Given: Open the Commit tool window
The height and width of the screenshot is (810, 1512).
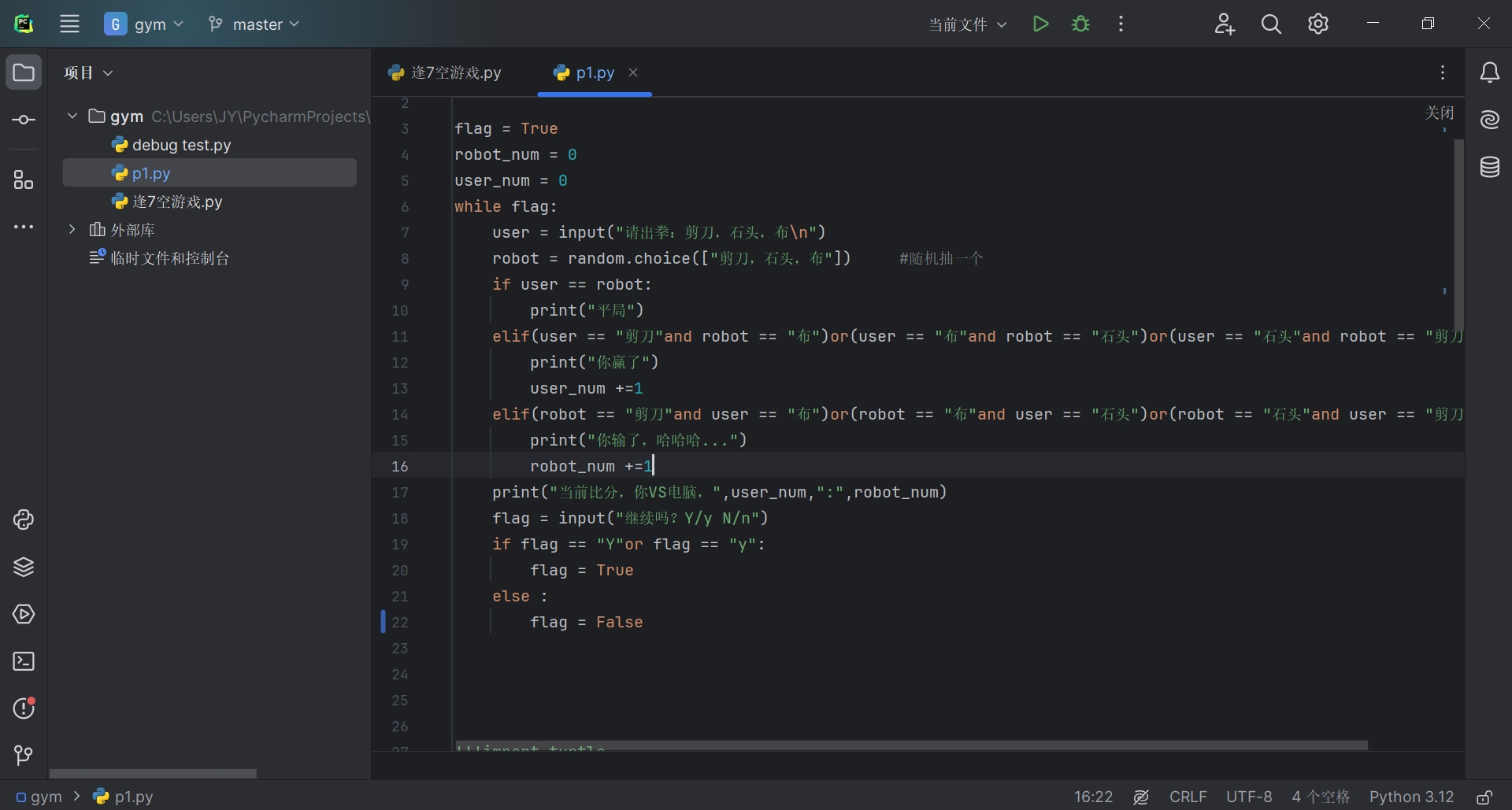Looking at the screenshot, I should 24,120.
